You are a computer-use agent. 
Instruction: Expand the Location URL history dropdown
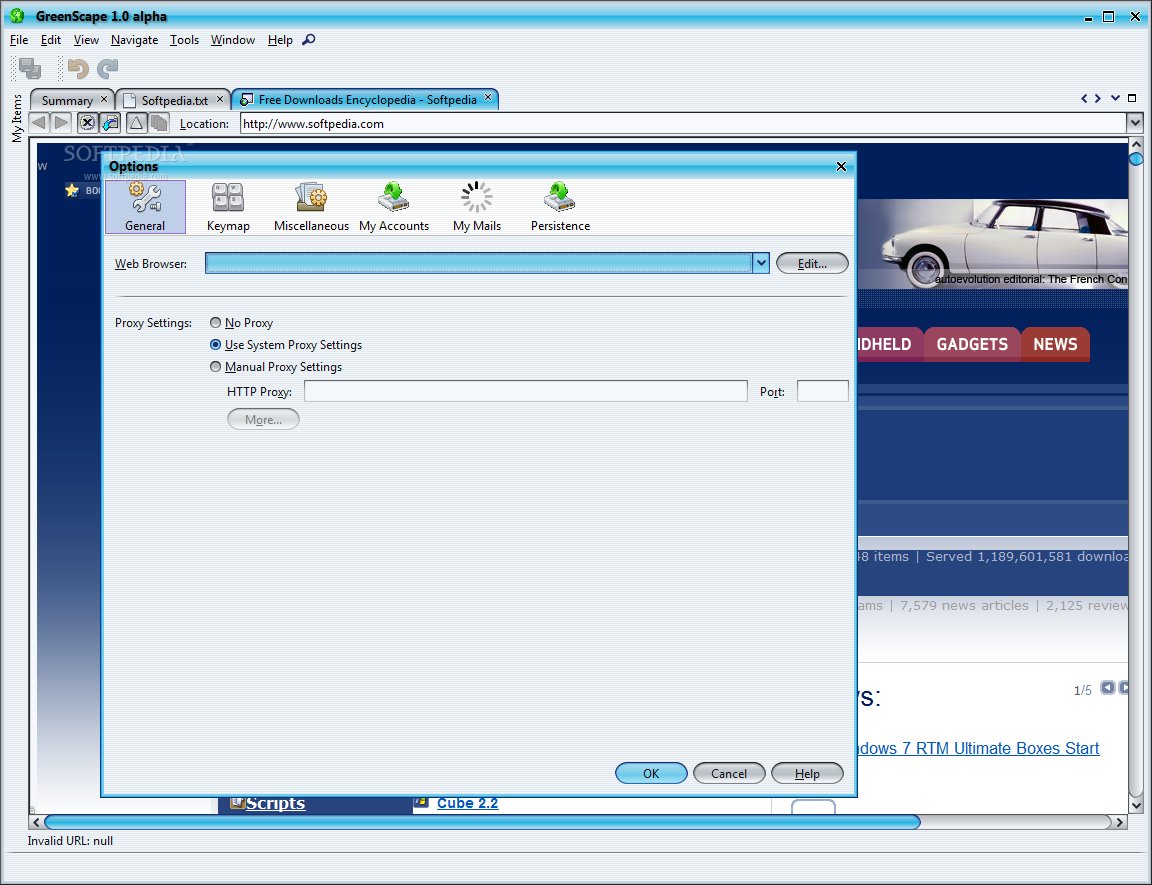coord(1135,123)
